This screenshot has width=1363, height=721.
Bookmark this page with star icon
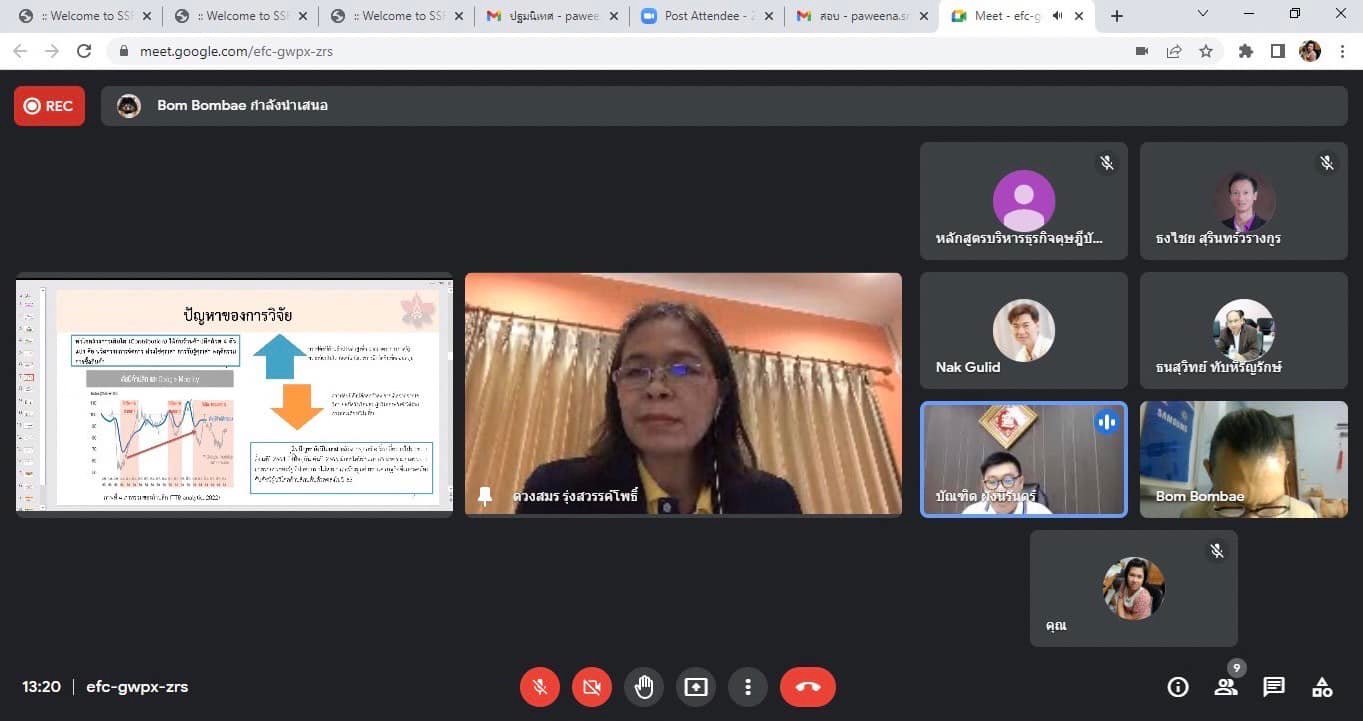pos(1206,51)
